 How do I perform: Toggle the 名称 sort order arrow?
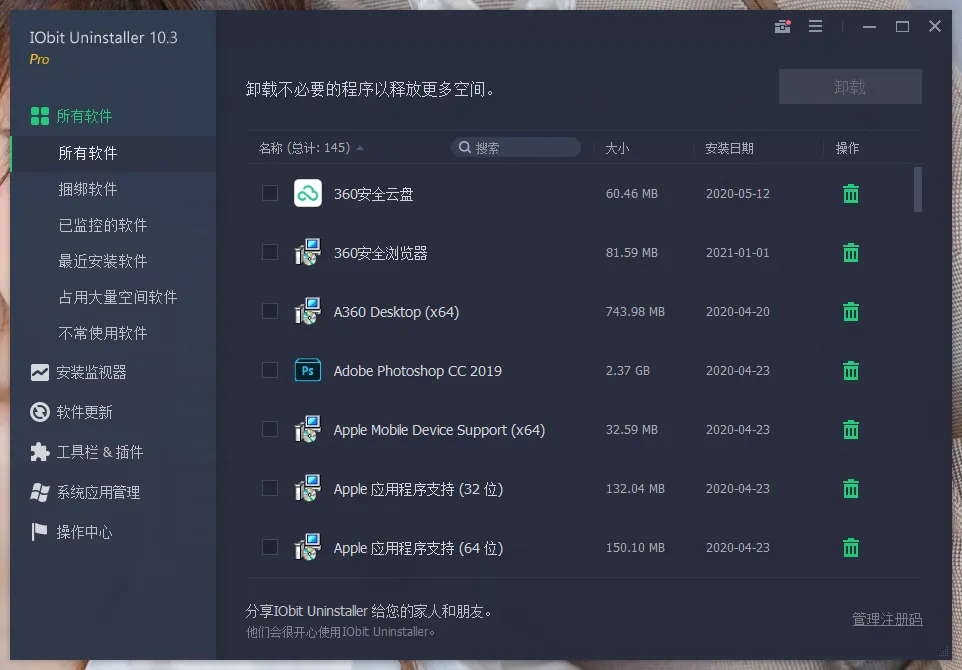click(x=358, y=146)
